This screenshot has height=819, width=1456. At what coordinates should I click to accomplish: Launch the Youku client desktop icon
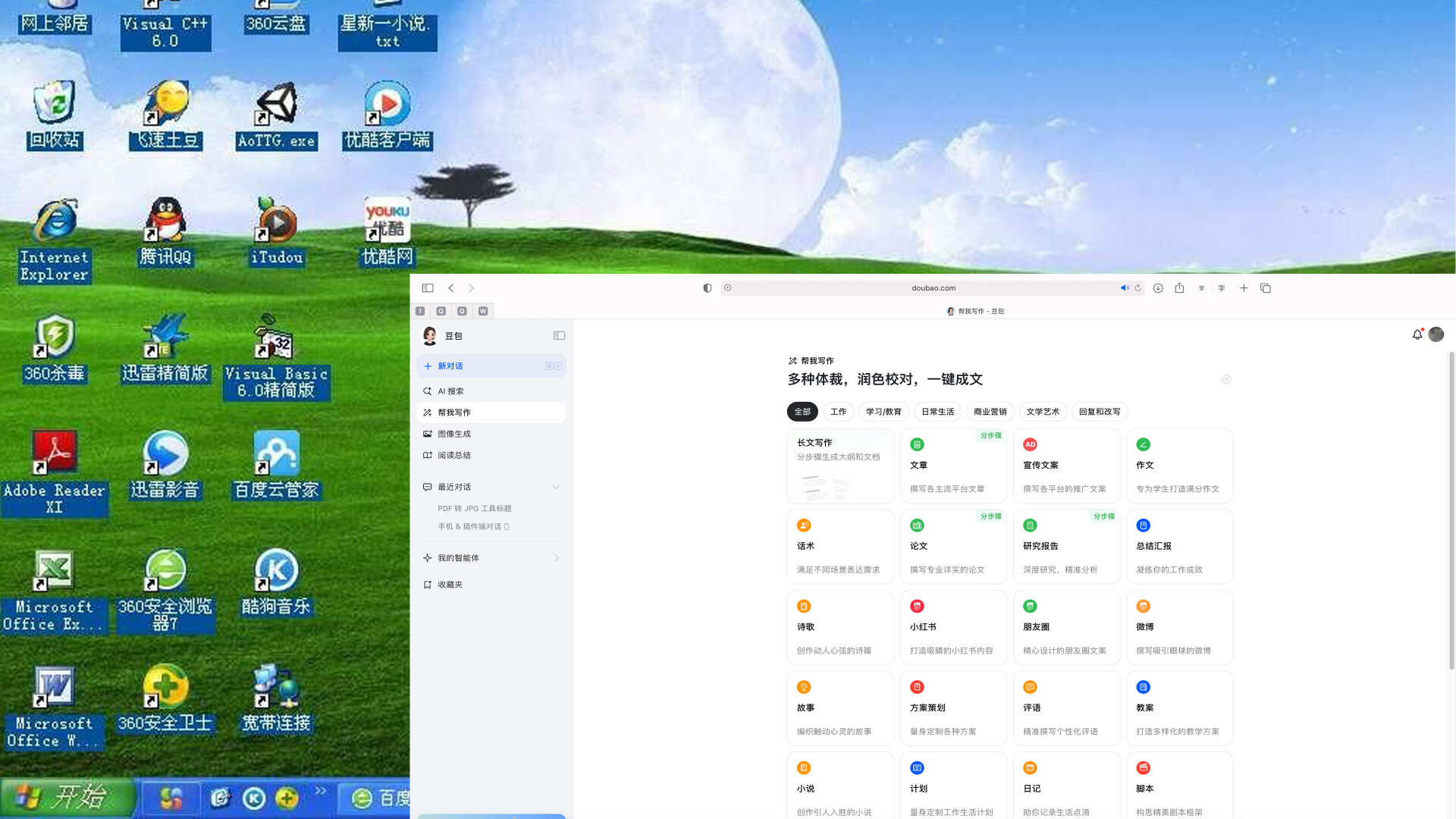[388, 115]
